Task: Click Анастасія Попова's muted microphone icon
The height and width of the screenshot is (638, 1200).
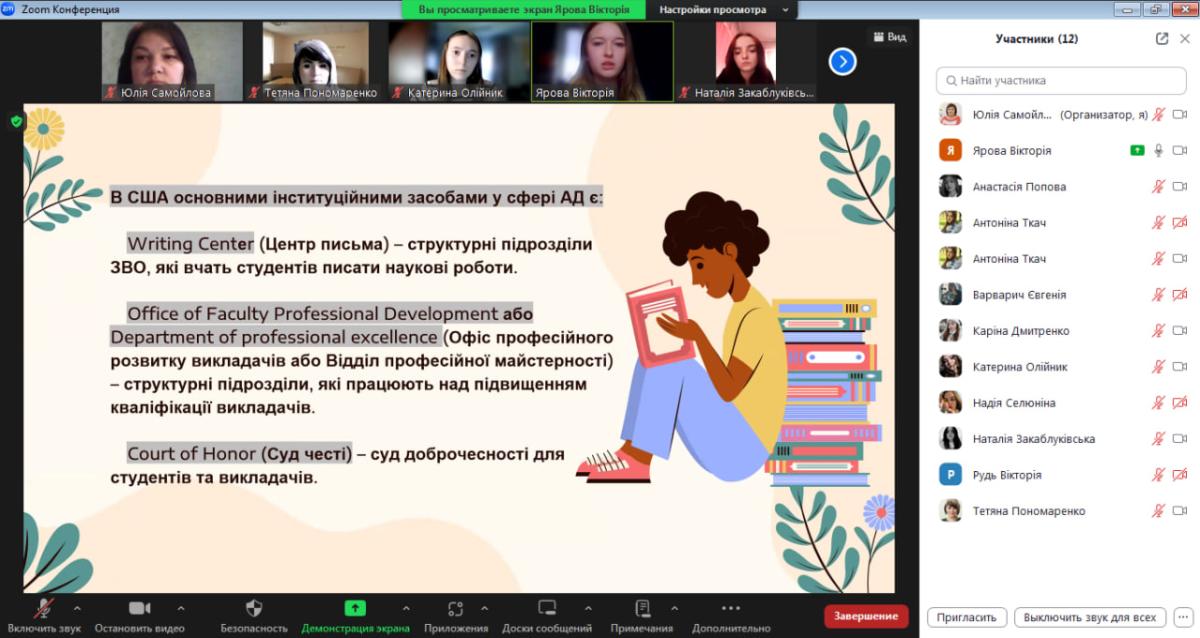Action: pyautogui.click(x=1159, y=186)
